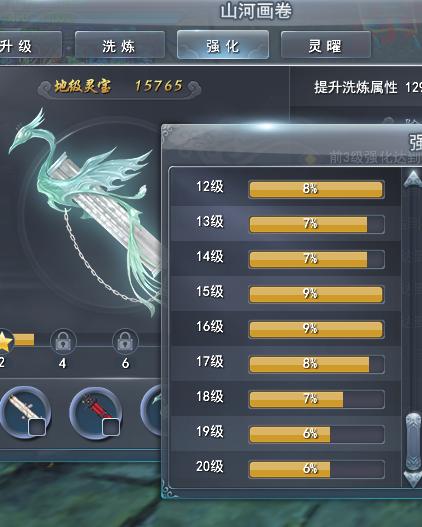Select the 18级 row with 7%
This screenshot has height=527, width=422.
tap(286, 399)
